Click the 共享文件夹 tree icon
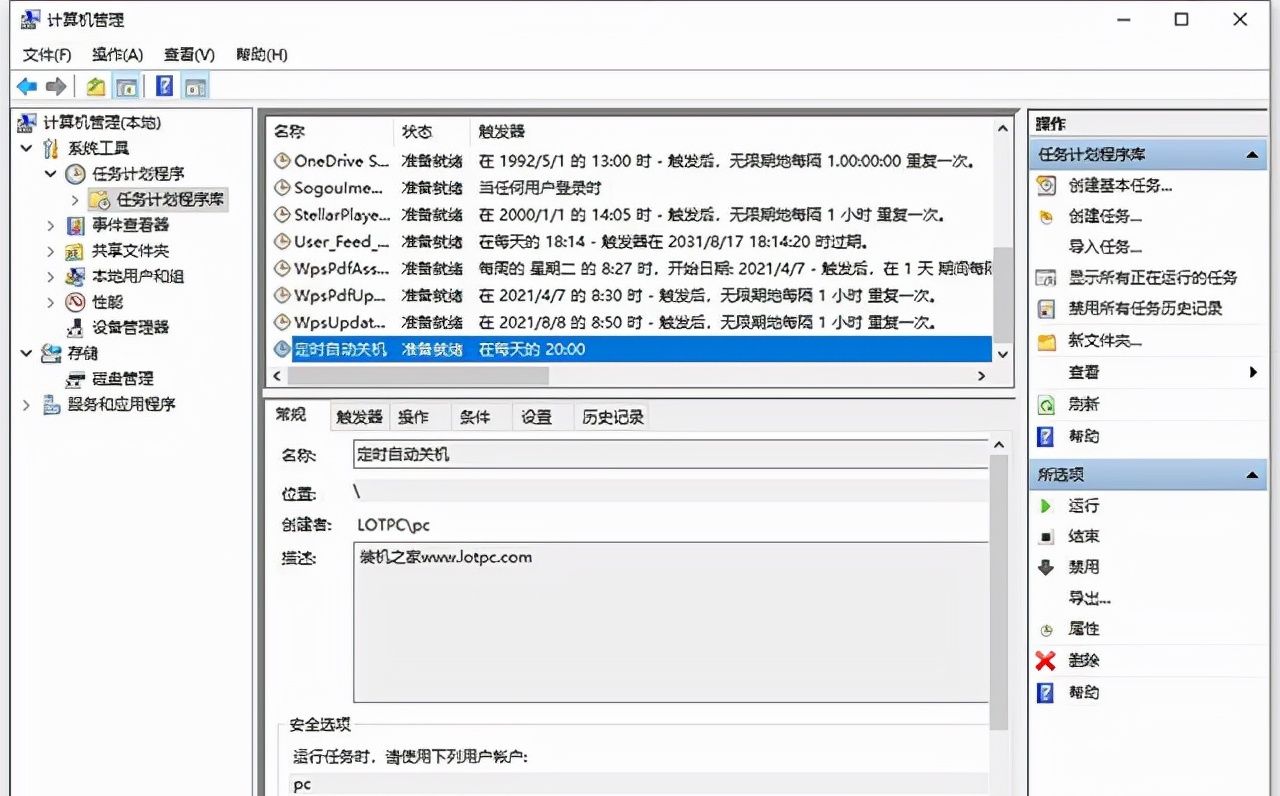 75,251
